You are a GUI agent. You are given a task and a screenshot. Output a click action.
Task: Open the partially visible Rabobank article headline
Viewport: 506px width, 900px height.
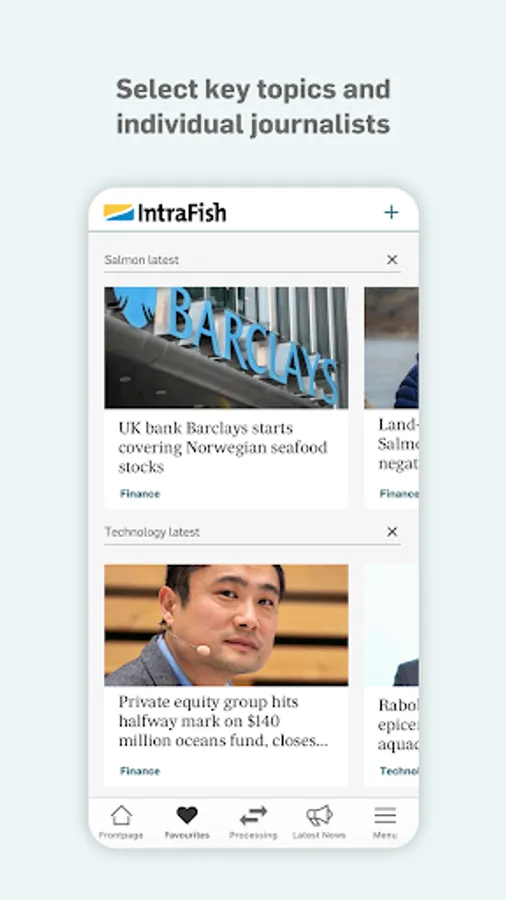tap(398, 725)
